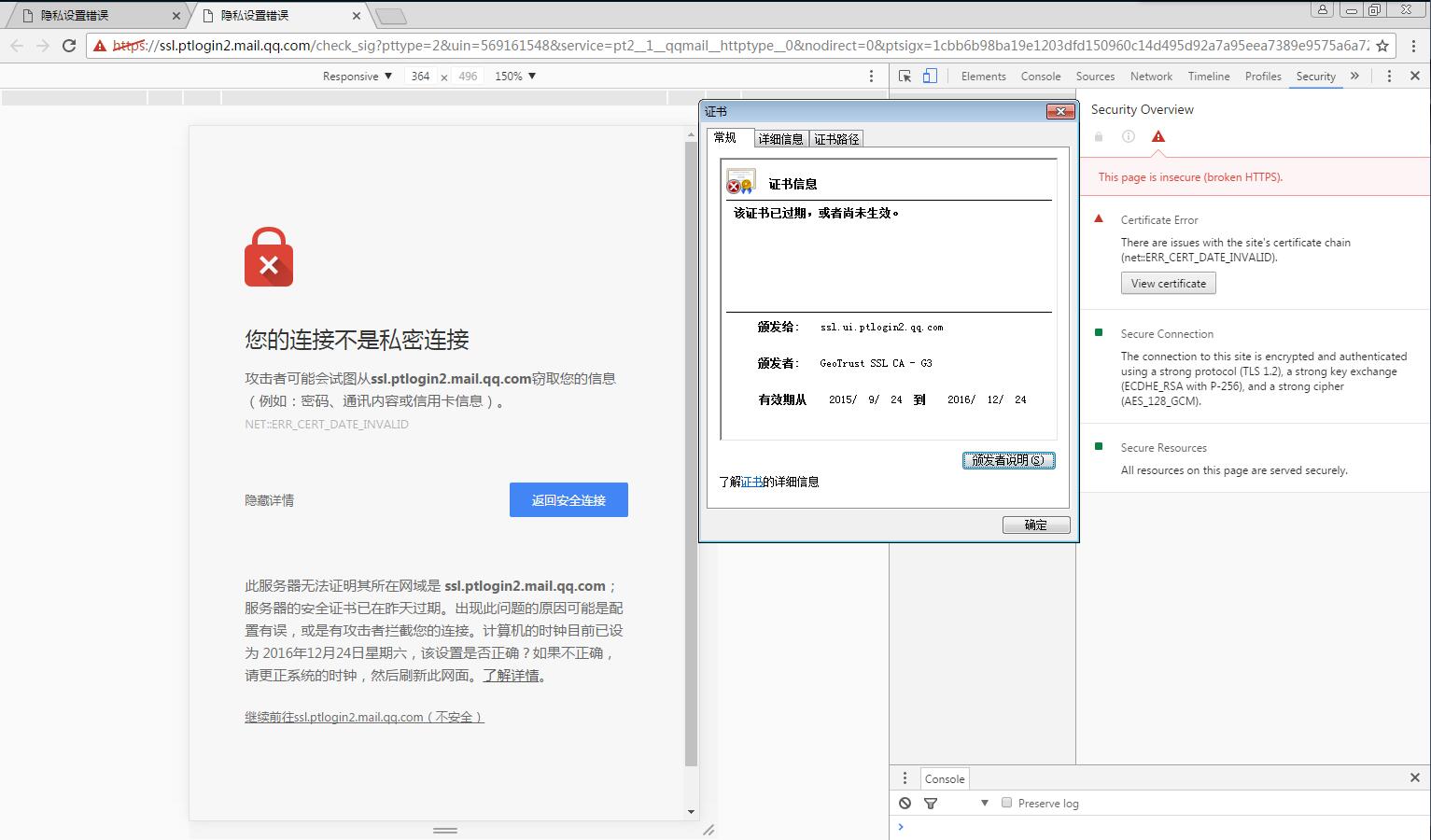Screen dimensions: 1431x840
Task: Click the viewport width field showing 364
Action: click(420, 77)
